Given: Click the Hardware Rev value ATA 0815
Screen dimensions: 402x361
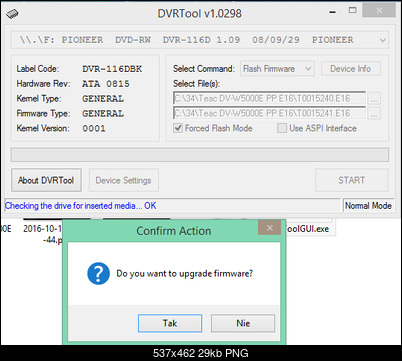Looking at the screenshot, I should coord(106,84).
